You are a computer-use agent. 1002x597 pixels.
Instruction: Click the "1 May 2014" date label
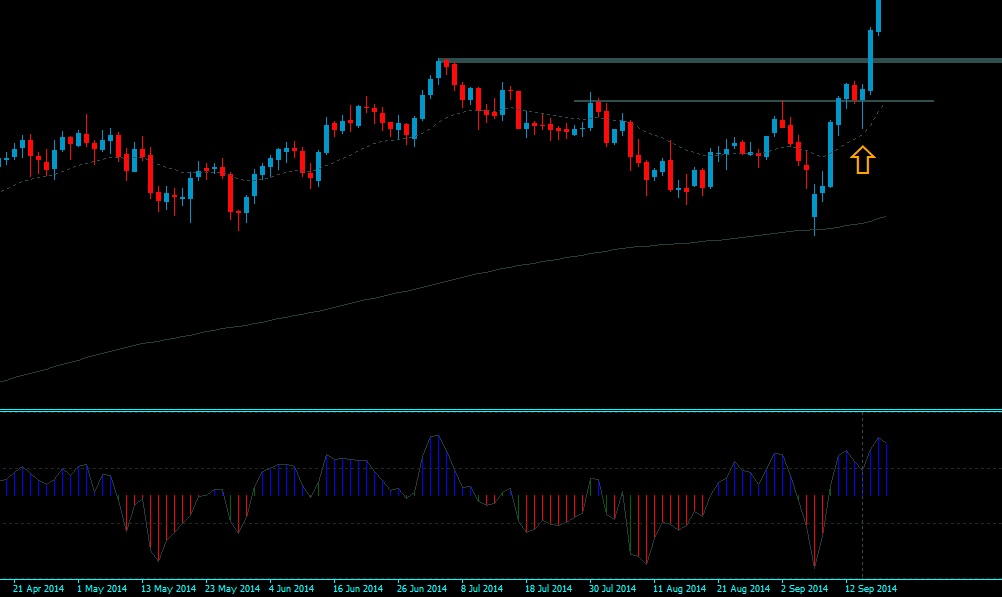102,588
